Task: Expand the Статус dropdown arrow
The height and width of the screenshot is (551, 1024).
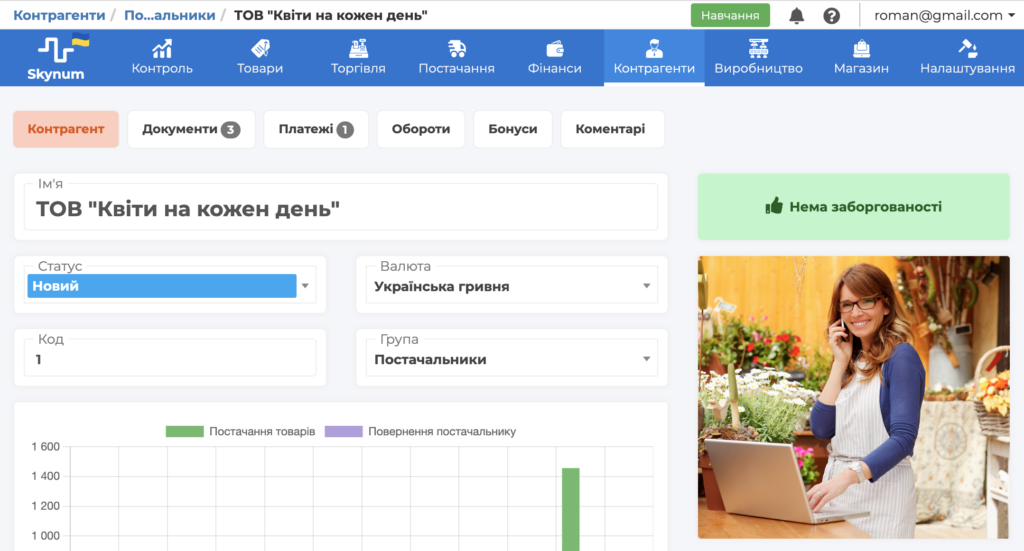Action: click(x=305, y=286)
